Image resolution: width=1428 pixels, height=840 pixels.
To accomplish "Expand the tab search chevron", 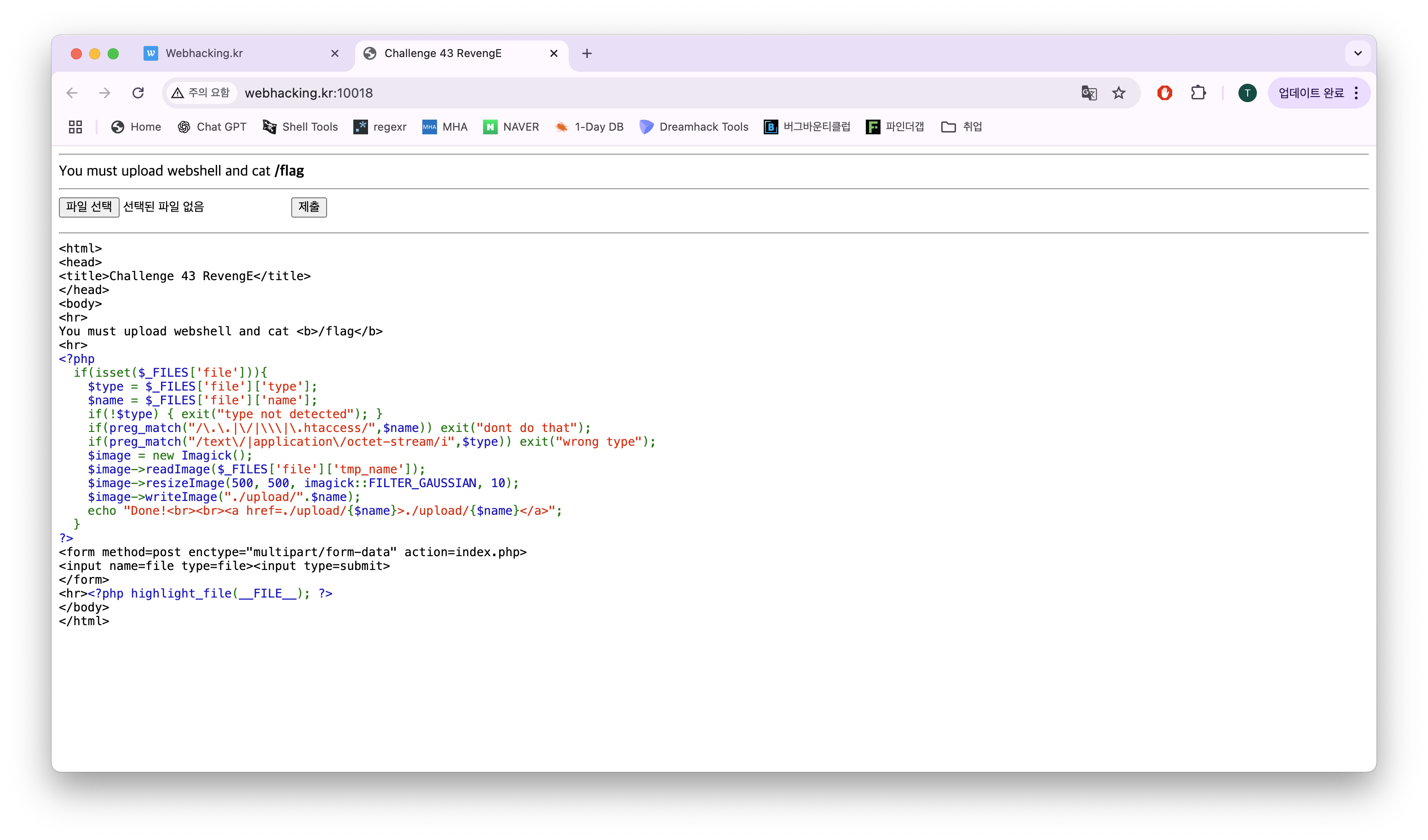I will coord(1358,53).
